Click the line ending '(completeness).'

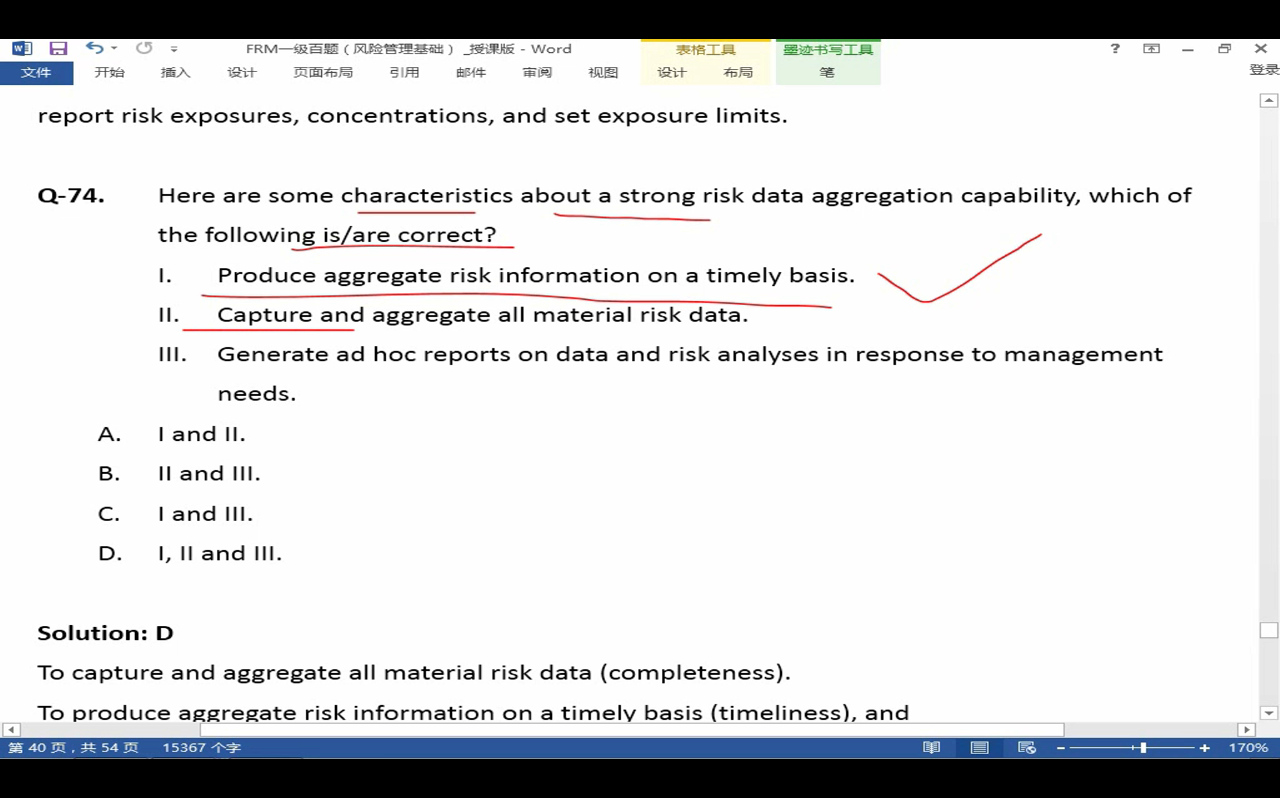[x=414, y=673]
